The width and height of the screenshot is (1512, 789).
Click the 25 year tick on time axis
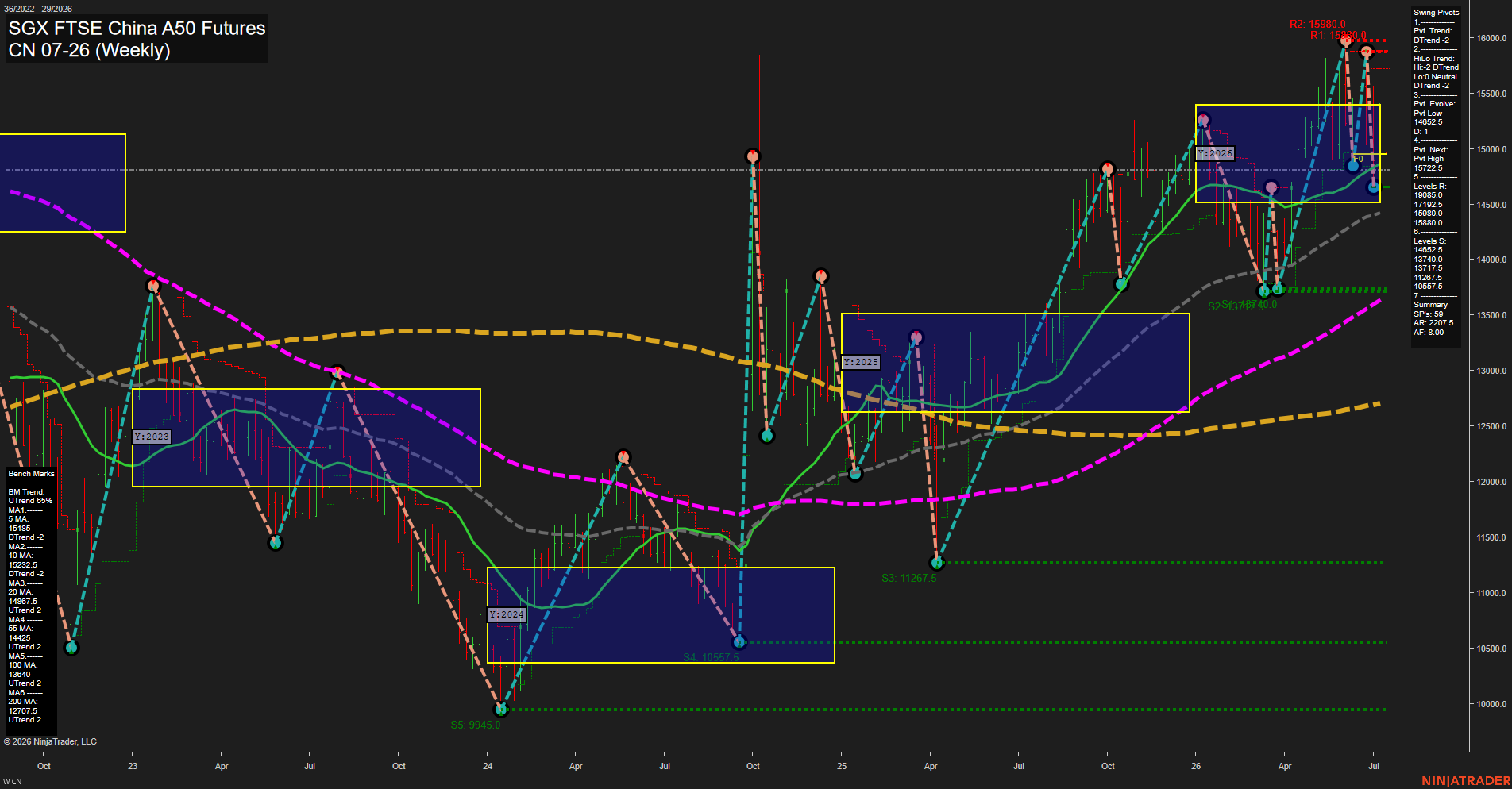point(842,766)
